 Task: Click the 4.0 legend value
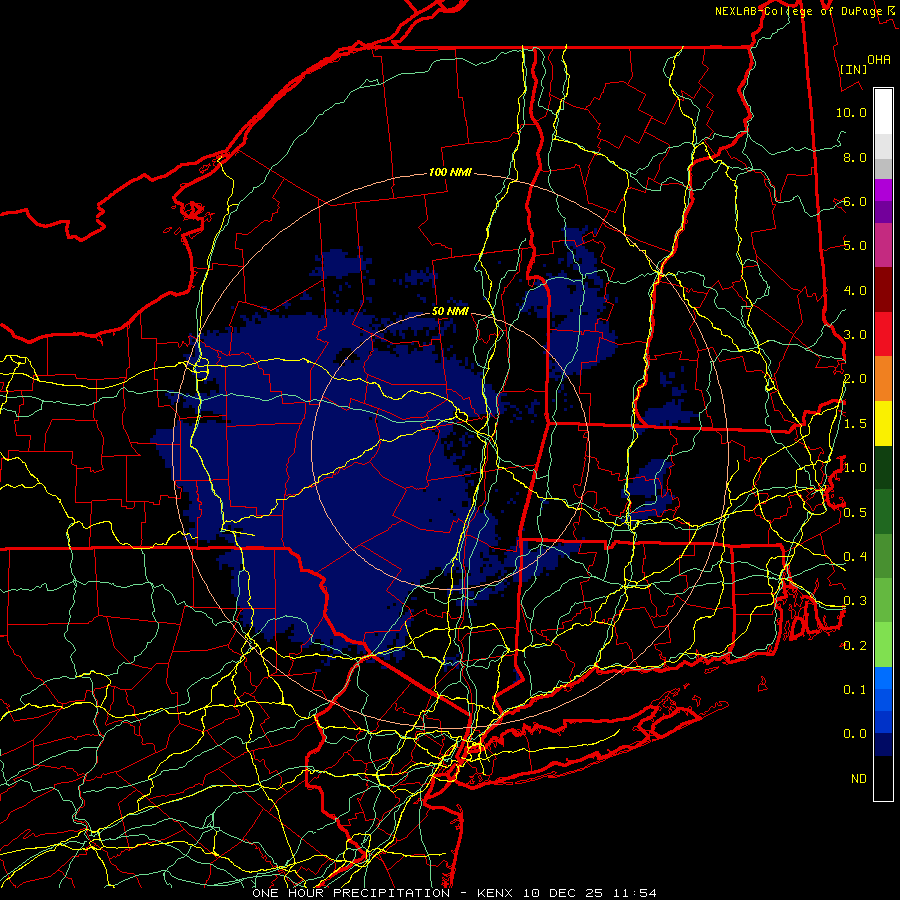click(x=855, y=290)
